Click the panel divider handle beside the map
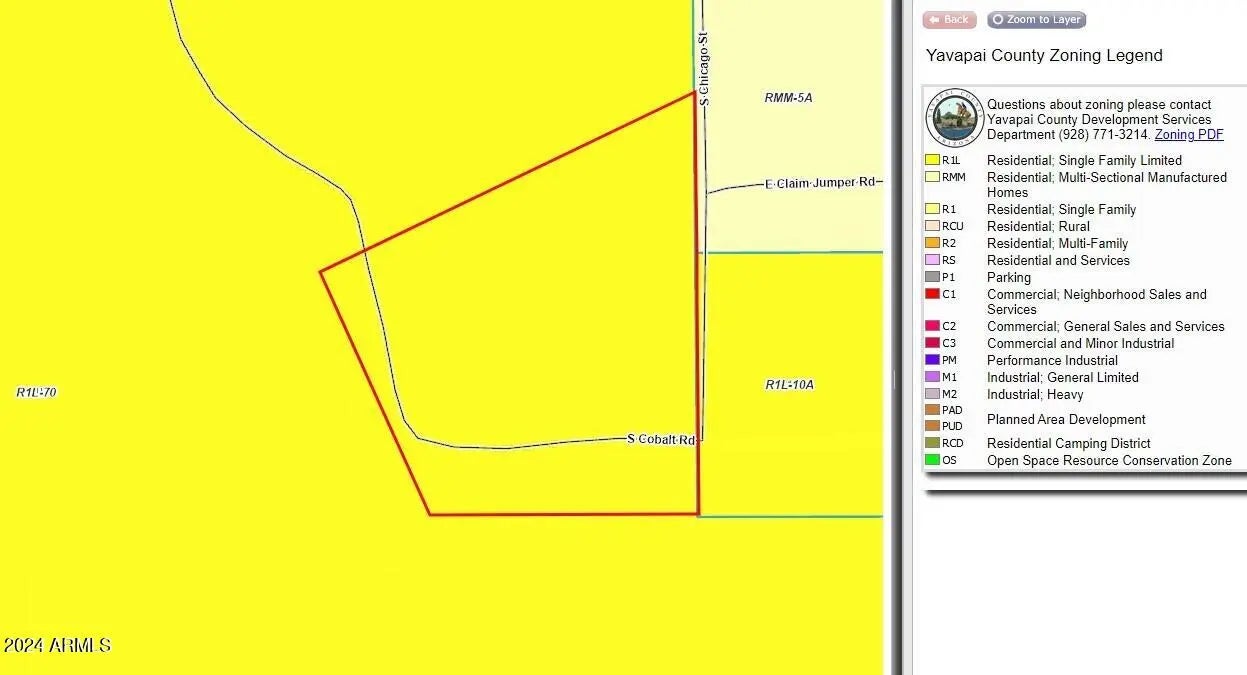The width and height of the screenshot is (1247, 675). (896, 380)
